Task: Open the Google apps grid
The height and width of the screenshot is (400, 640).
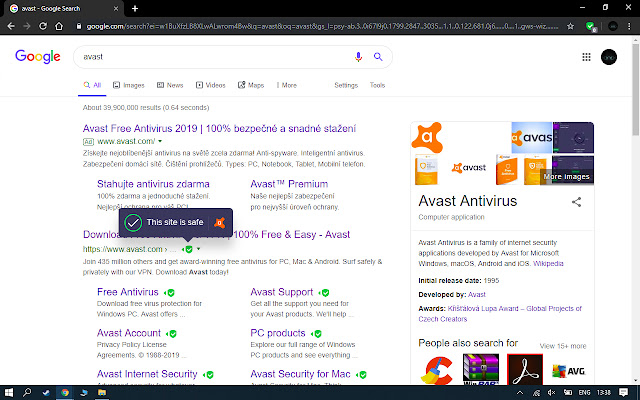Action: click(587, 57)
